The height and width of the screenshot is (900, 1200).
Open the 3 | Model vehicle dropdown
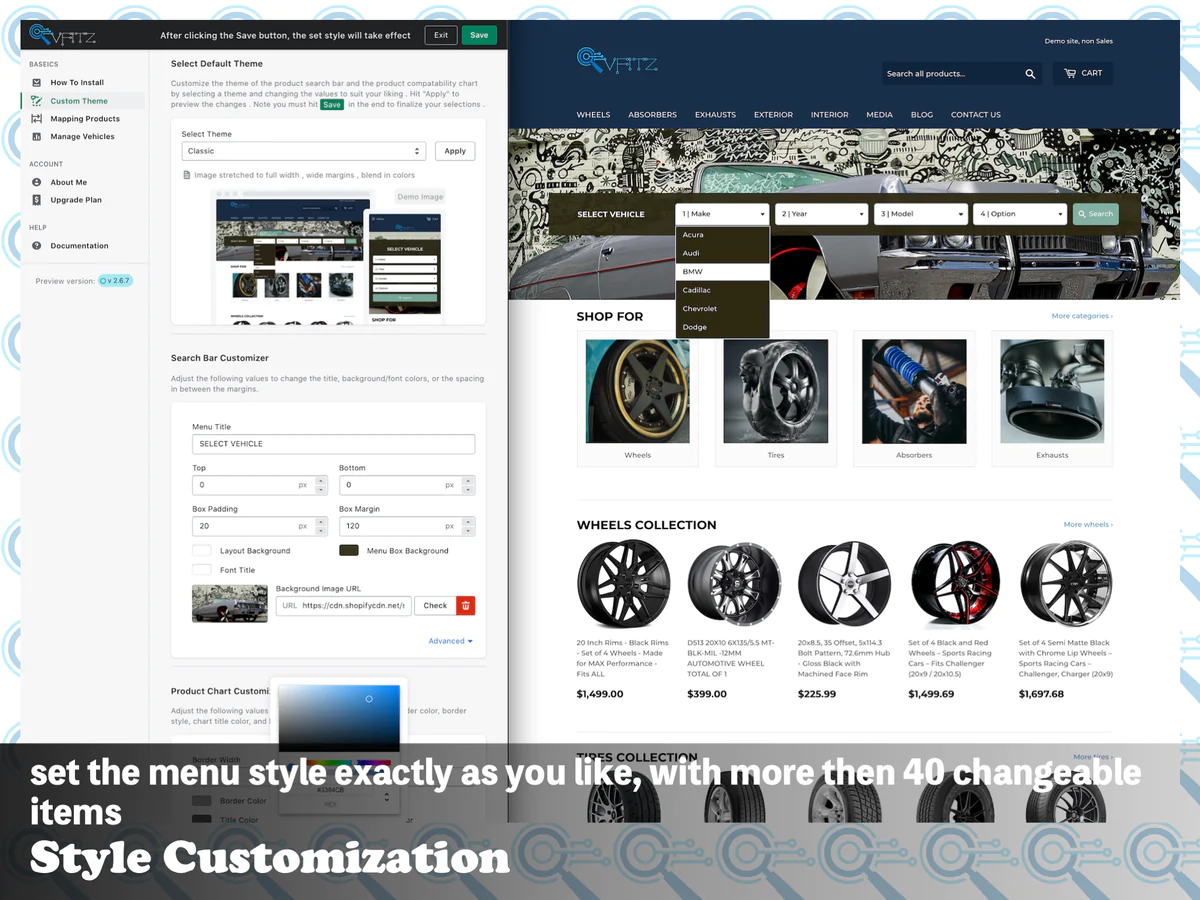tap(920, 214)
